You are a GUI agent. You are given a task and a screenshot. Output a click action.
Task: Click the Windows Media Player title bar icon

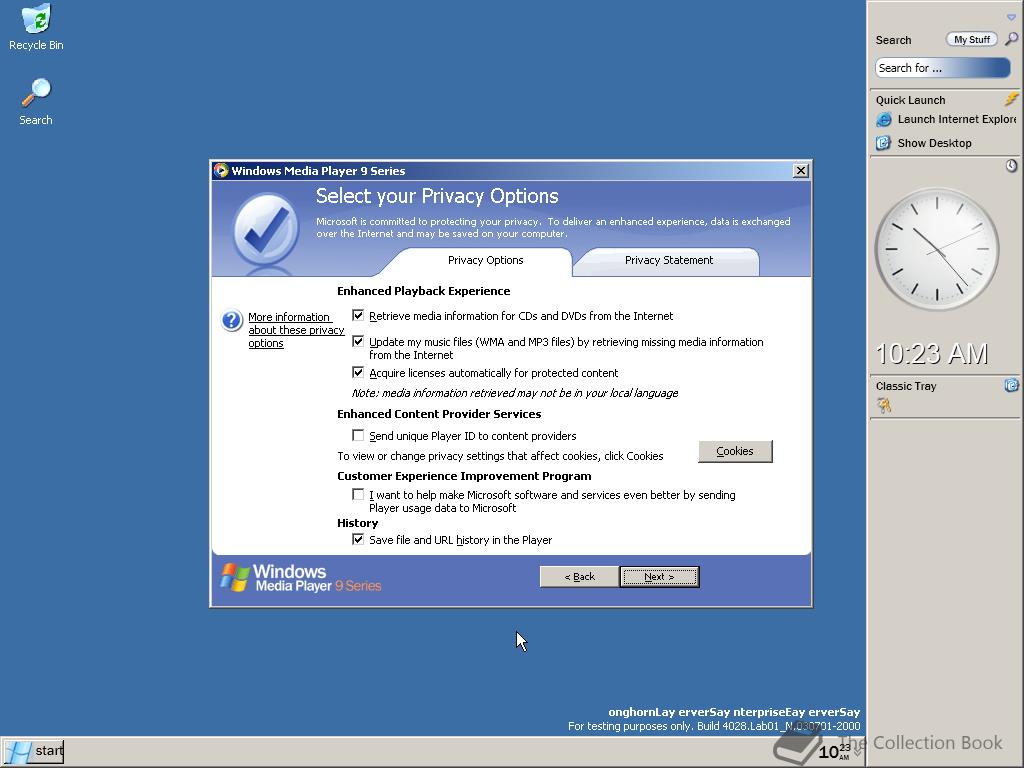221,170
